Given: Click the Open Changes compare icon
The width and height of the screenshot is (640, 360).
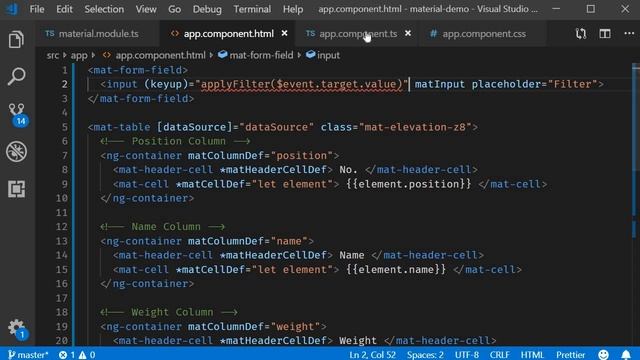Looking at the screenshot, I should coord(581,34).
